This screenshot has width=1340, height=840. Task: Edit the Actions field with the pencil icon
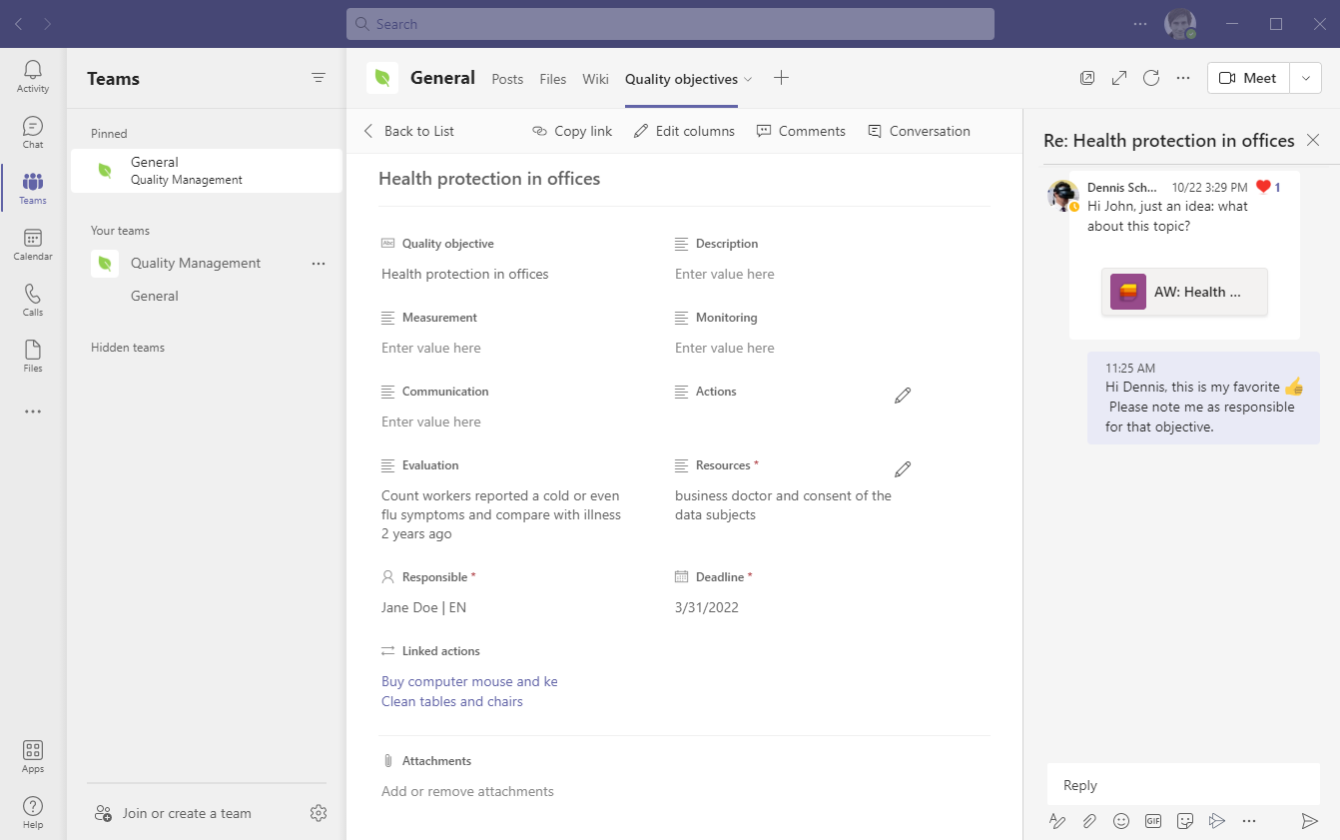click(902, 395)
